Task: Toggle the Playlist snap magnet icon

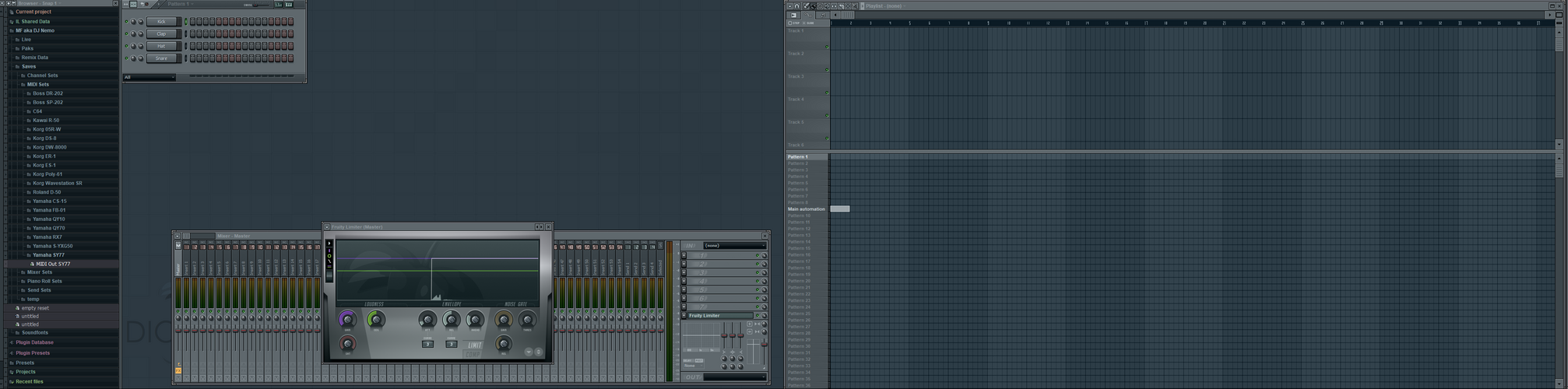Action: [796, 6]
